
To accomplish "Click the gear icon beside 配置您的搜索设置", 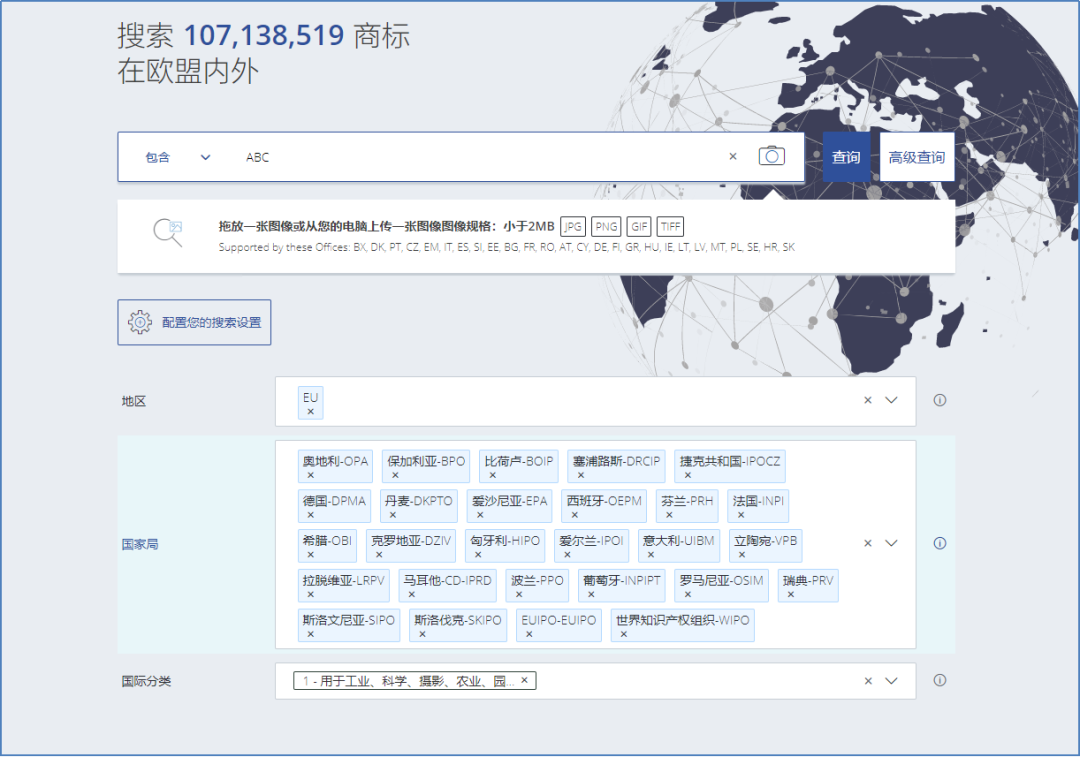I will (x=138, y=321).
